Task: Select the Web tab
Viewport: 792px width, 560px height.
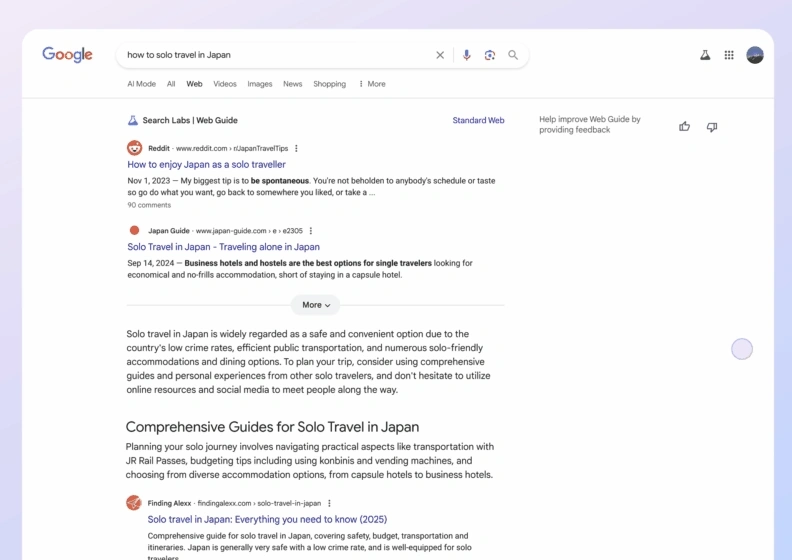Action: click(194, 84)
